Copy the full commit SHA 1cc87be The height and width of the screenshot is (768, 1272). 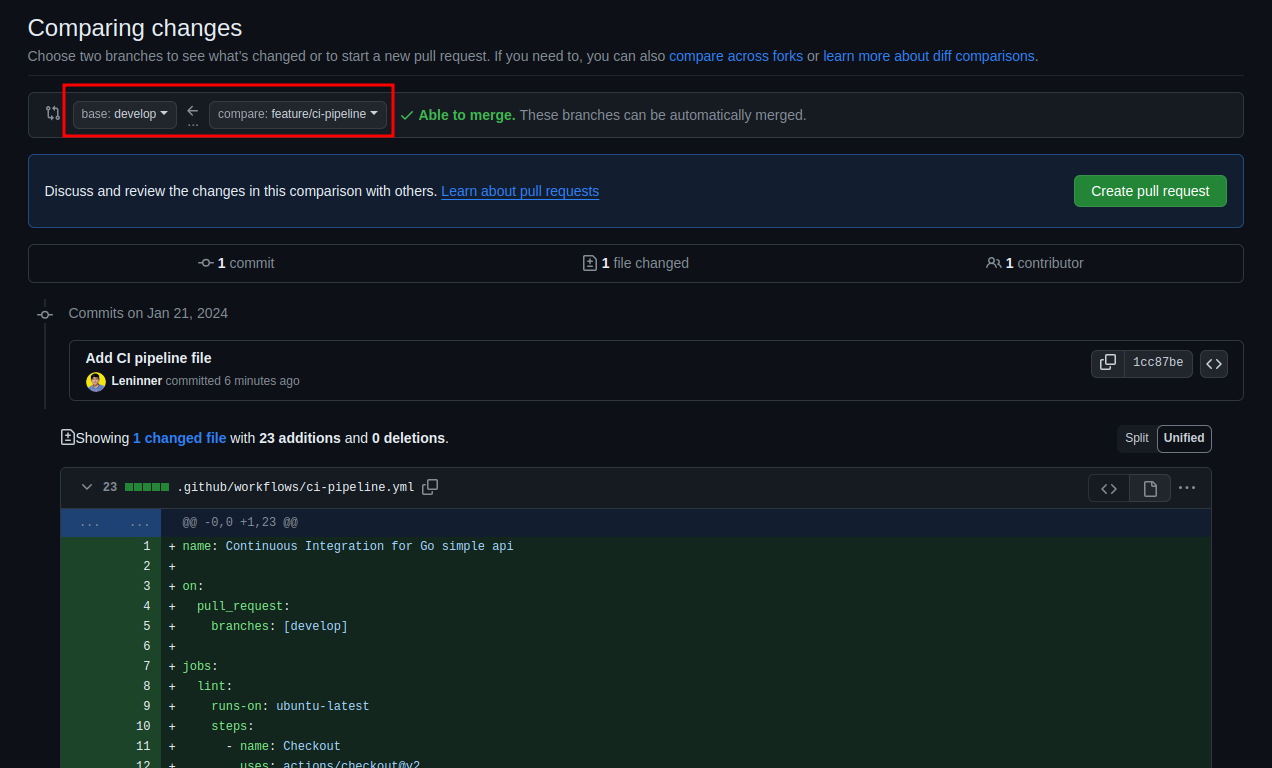1108,363
